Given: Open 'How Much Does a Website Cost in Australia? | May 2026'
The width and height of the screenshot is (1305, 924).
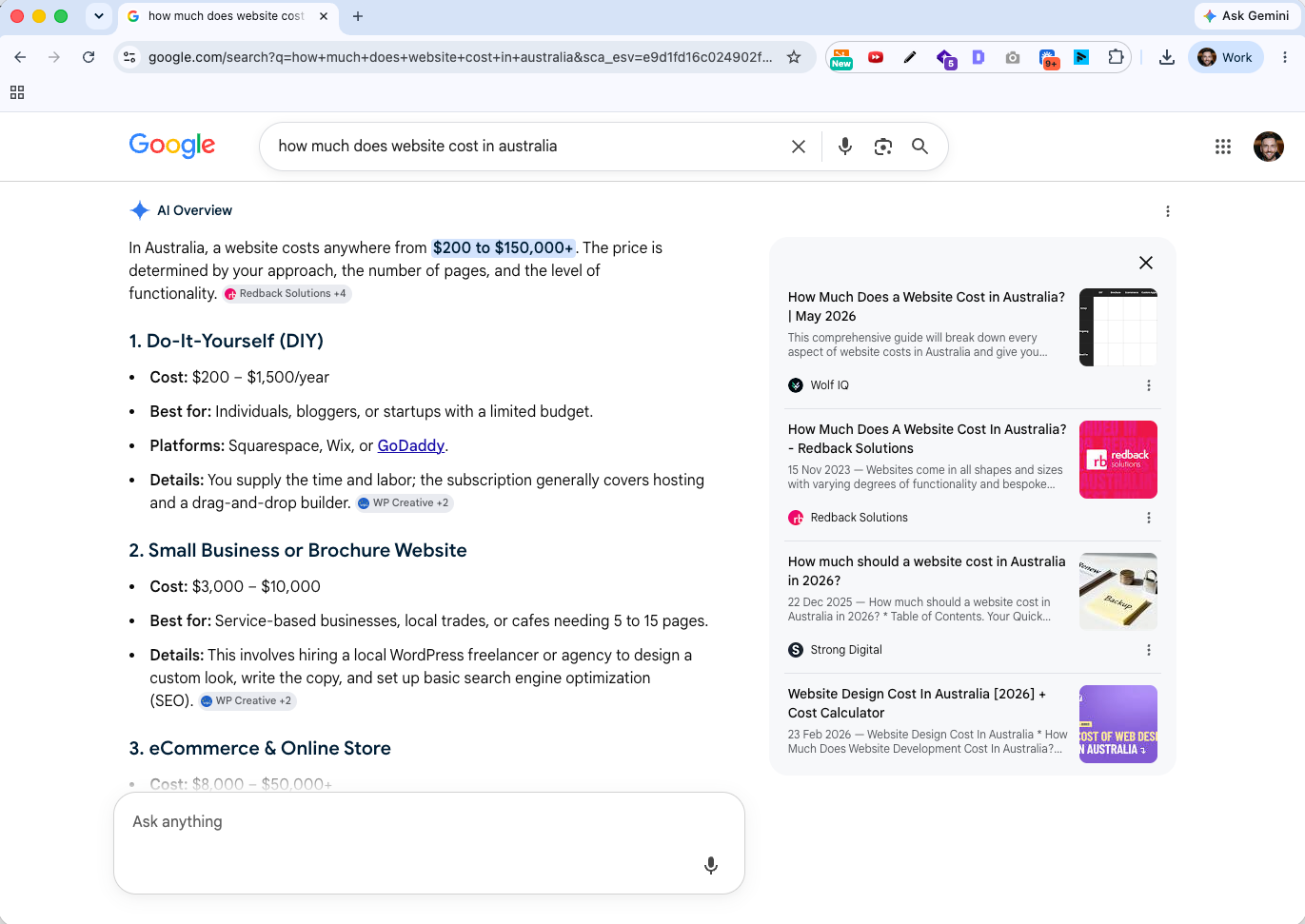Looking at the screenshot, I should [x=926, y=306].
